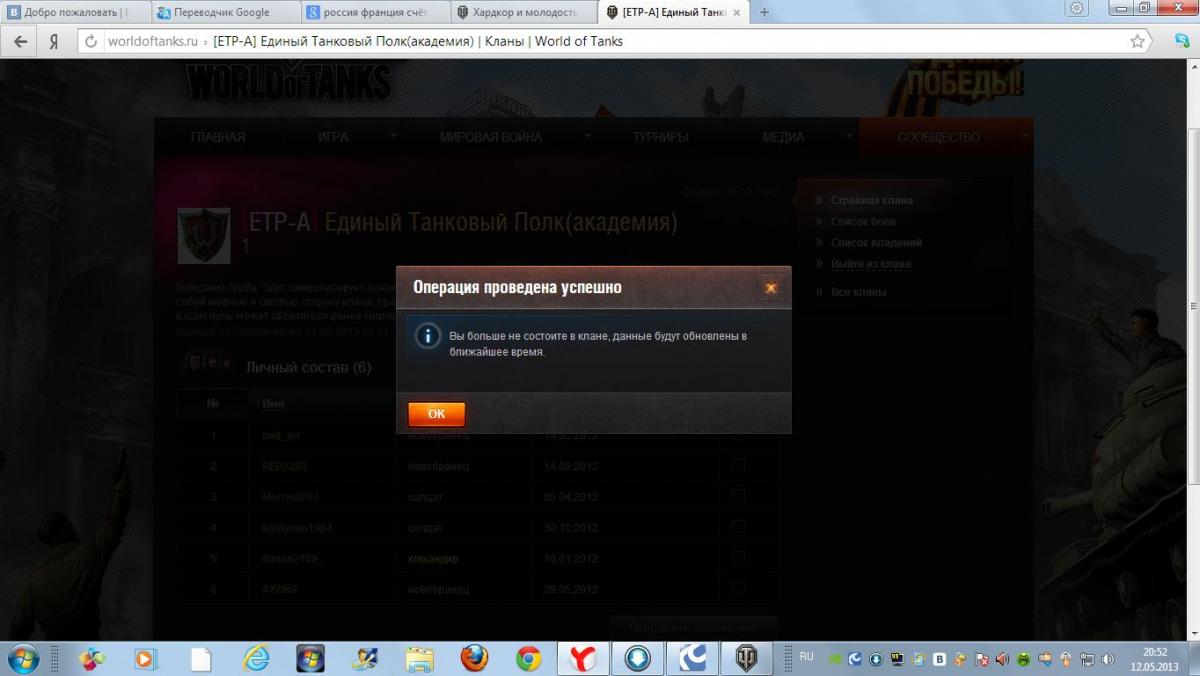Open the Windows Start menu
The width and height of the screenshot is (1200, 676).
pos(22,658)
